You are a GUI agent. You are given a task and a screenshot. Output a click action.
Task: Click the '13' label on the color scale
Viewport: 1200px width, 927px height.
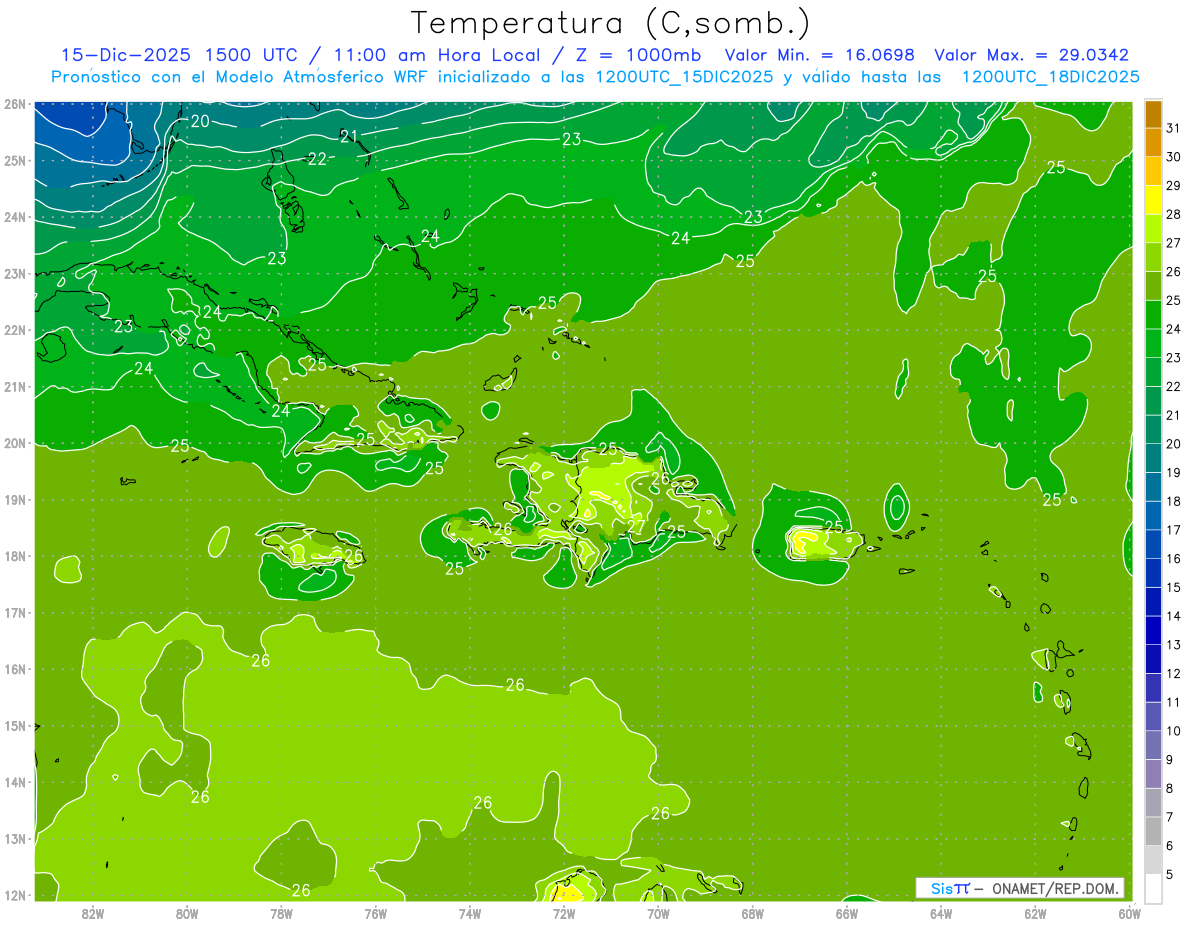(1173, 645)
